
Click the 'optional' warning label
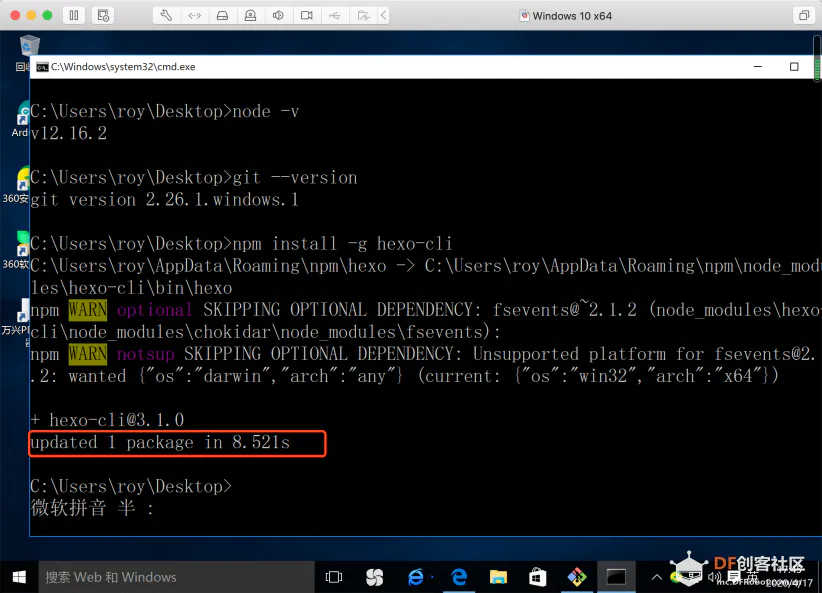[155, 310]
